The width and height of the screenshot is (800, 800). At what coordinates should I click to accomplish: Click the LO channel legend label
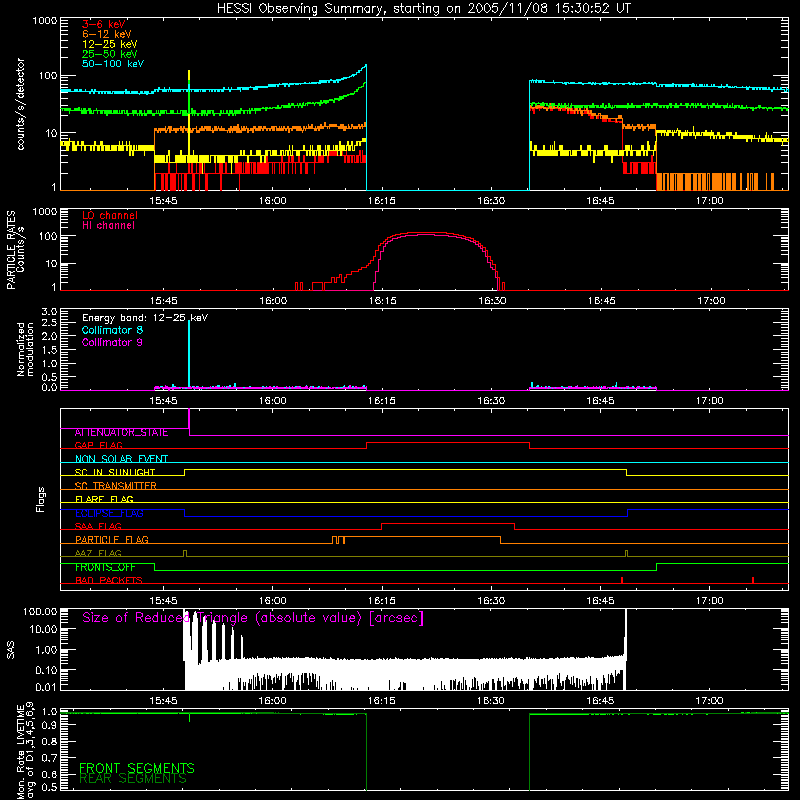110,215
